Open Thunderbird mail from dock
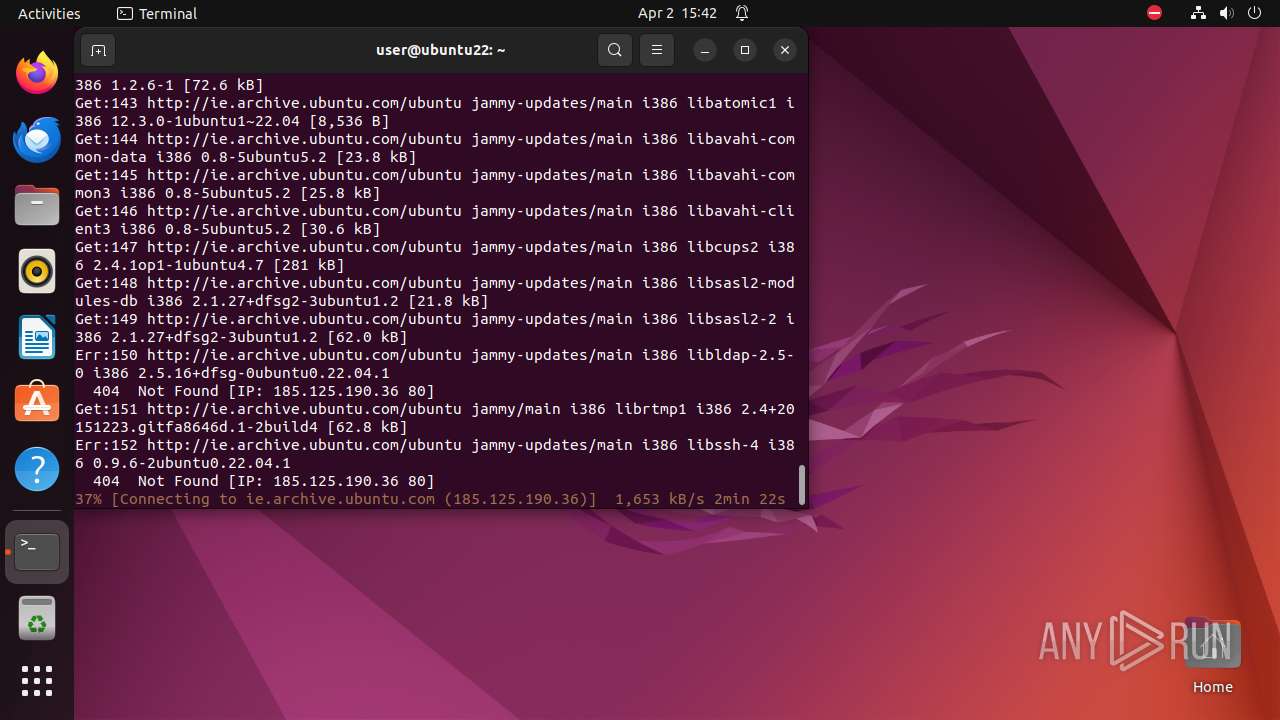 [x=37, y=139]
